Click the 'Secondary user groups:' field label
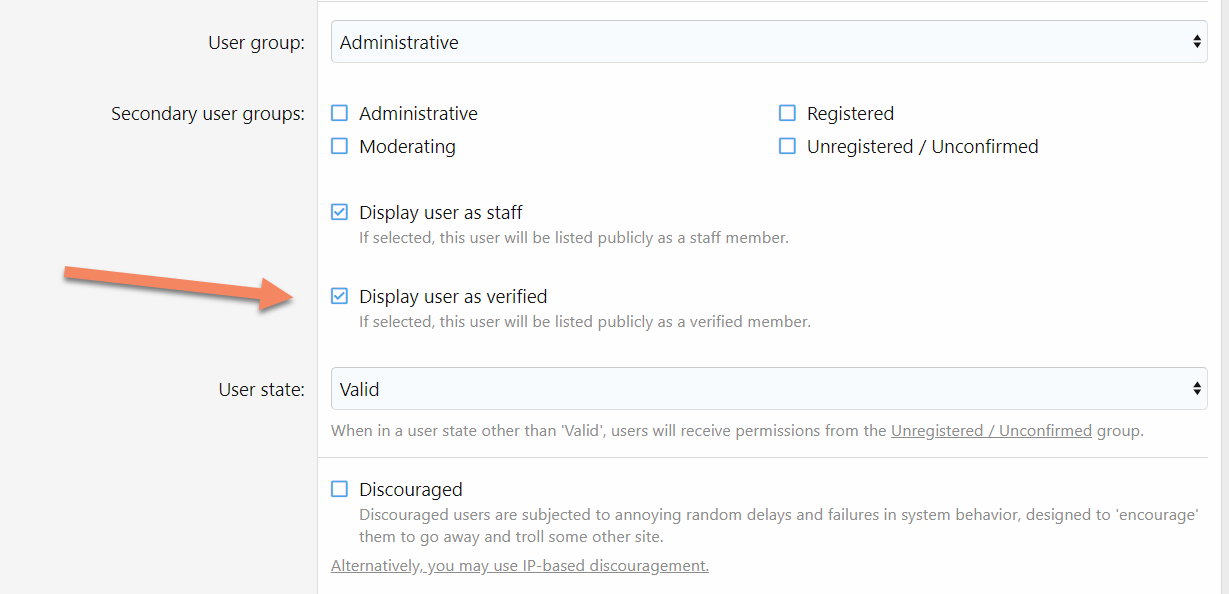 208,114
